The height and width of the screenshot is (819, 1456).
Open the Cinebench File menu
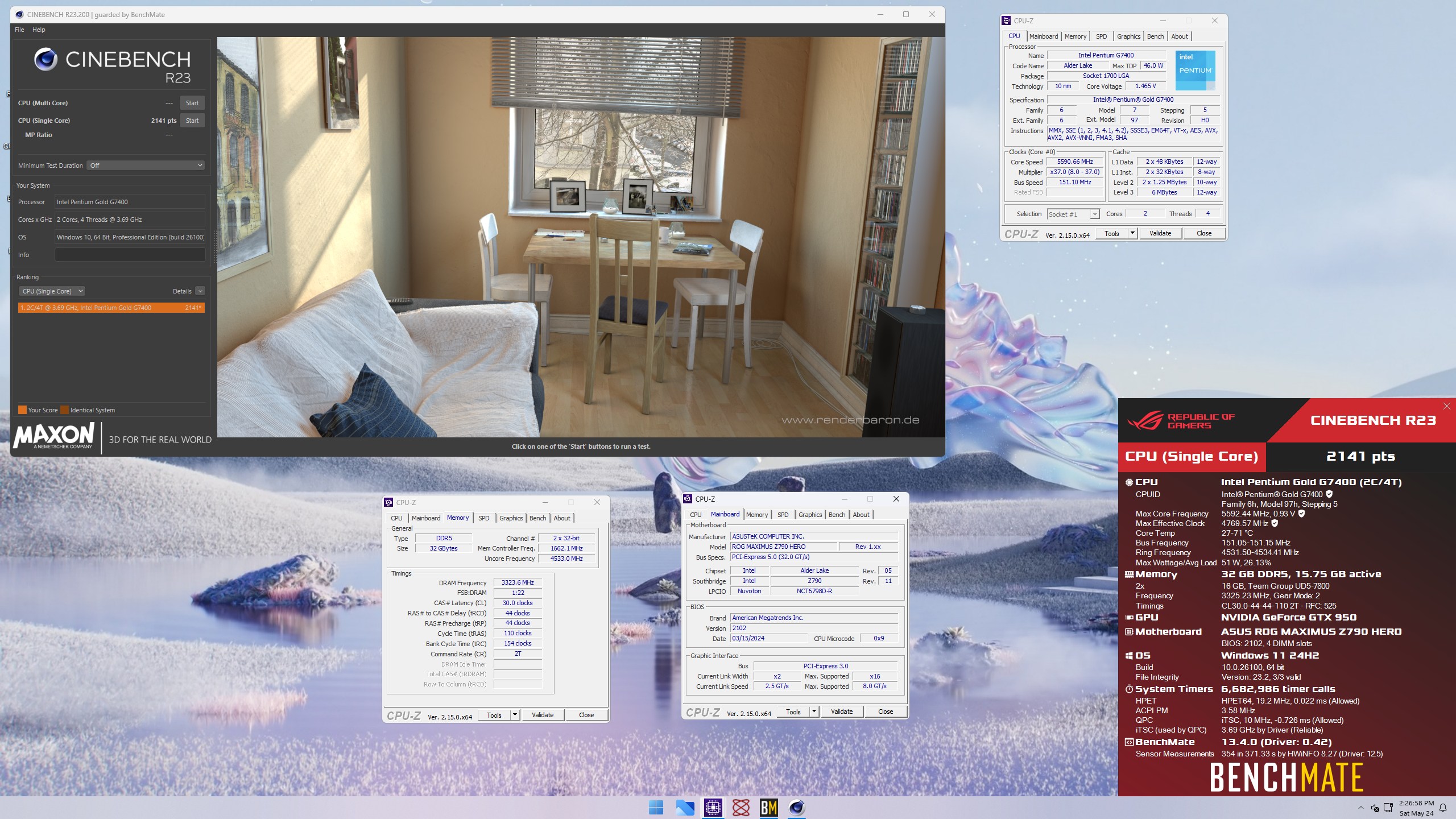click(x=19, y=30)
